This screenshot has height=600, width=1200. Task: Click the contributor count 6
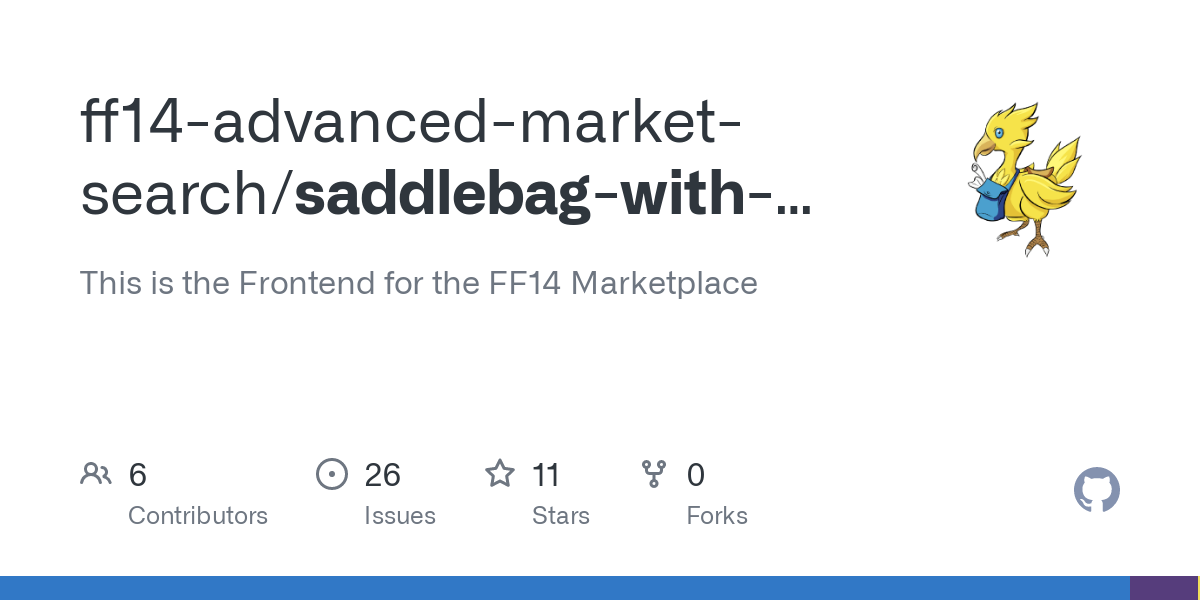[x=138, y=475]
